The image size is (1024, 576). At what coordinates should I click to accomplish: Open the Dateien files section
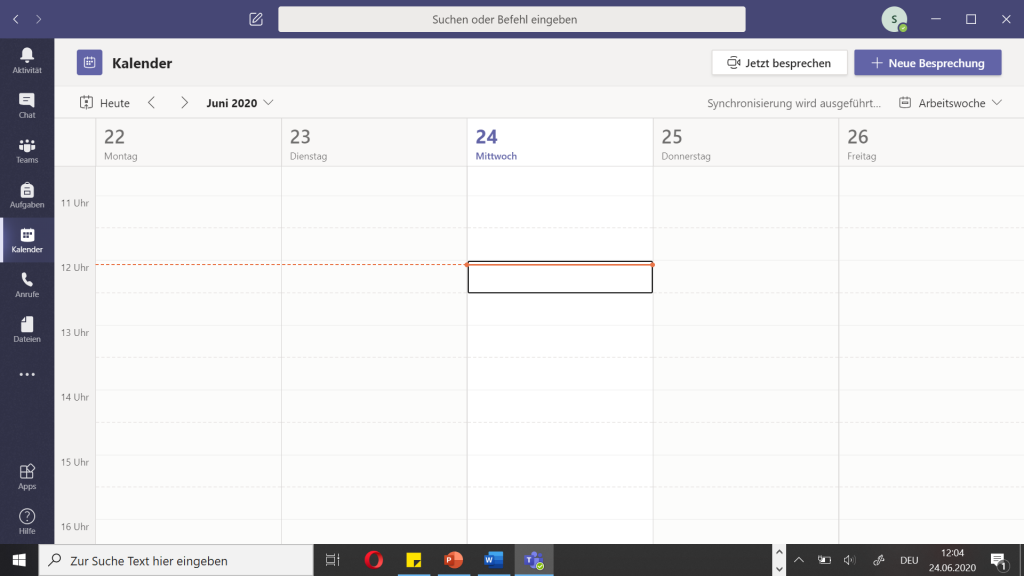[27, 330]
